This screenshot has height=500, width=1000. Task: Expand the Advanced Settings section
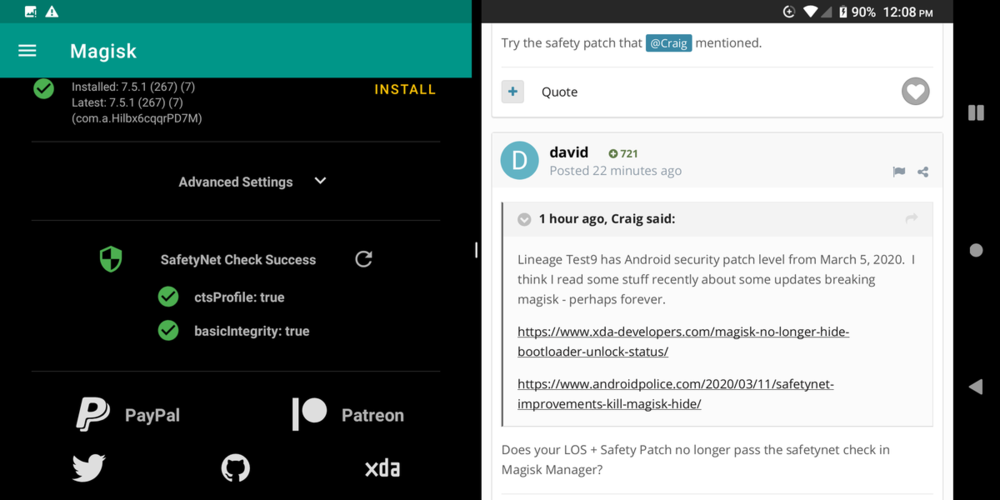pyautogui.click(x=320, y=181)
